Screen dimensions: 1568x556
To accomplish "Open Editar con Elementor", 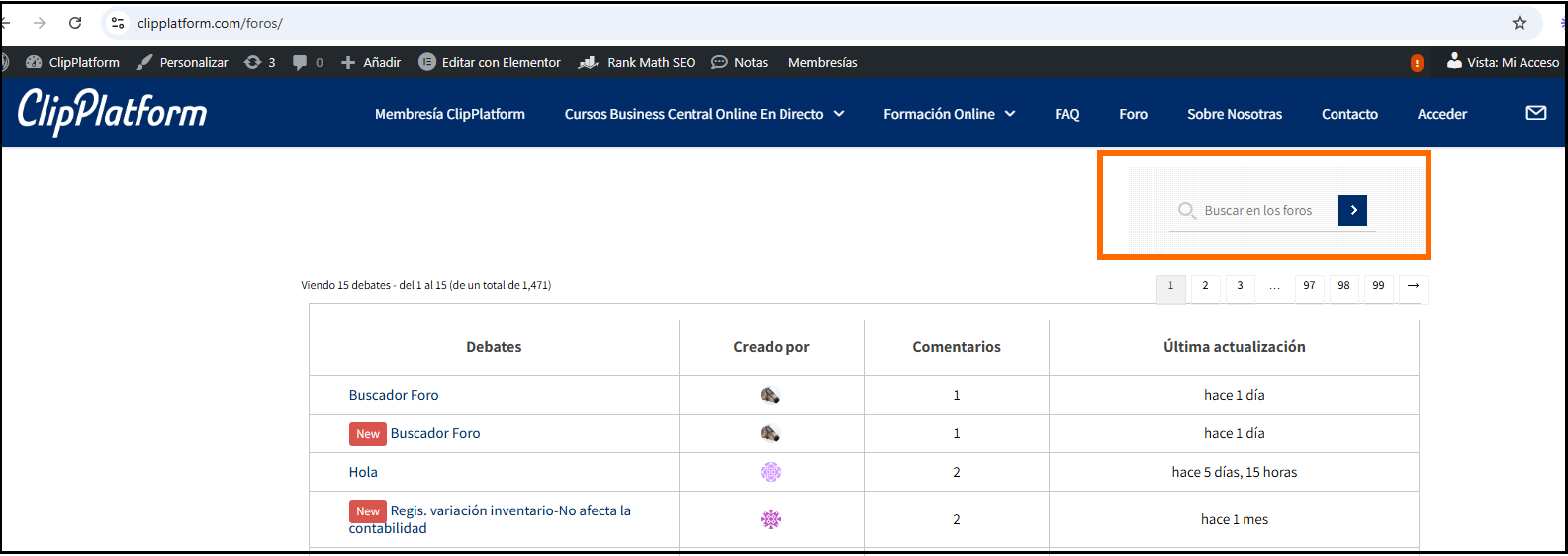I will [x=490, y=62].
